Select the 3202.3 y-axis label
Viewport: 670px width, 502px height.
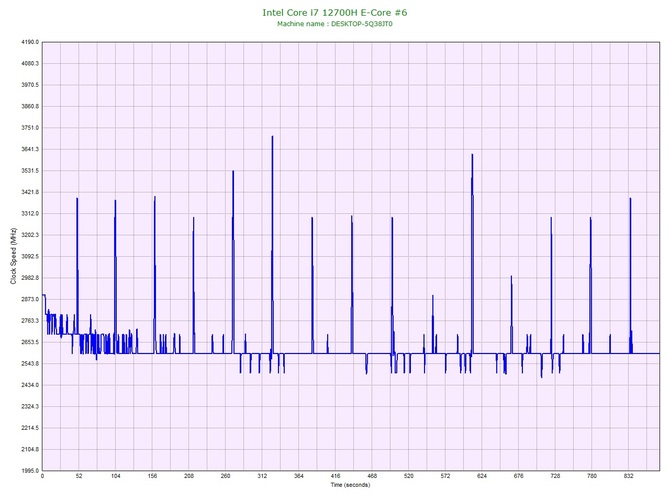pyautogui.click(x=30, y=235)
